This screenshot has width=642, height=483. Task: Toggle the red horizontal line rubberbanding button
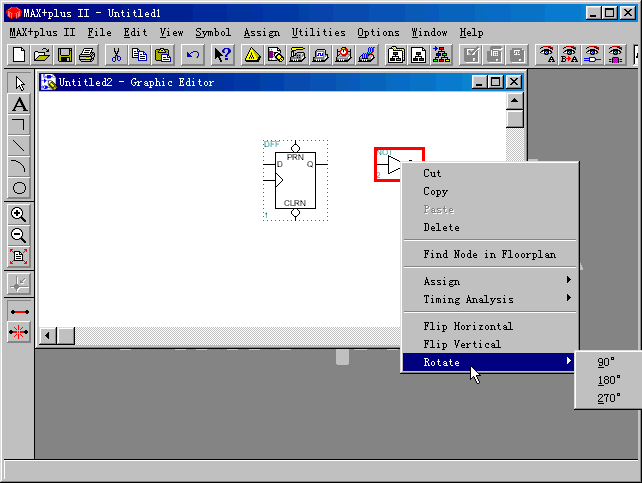click(x=18, y=312)
